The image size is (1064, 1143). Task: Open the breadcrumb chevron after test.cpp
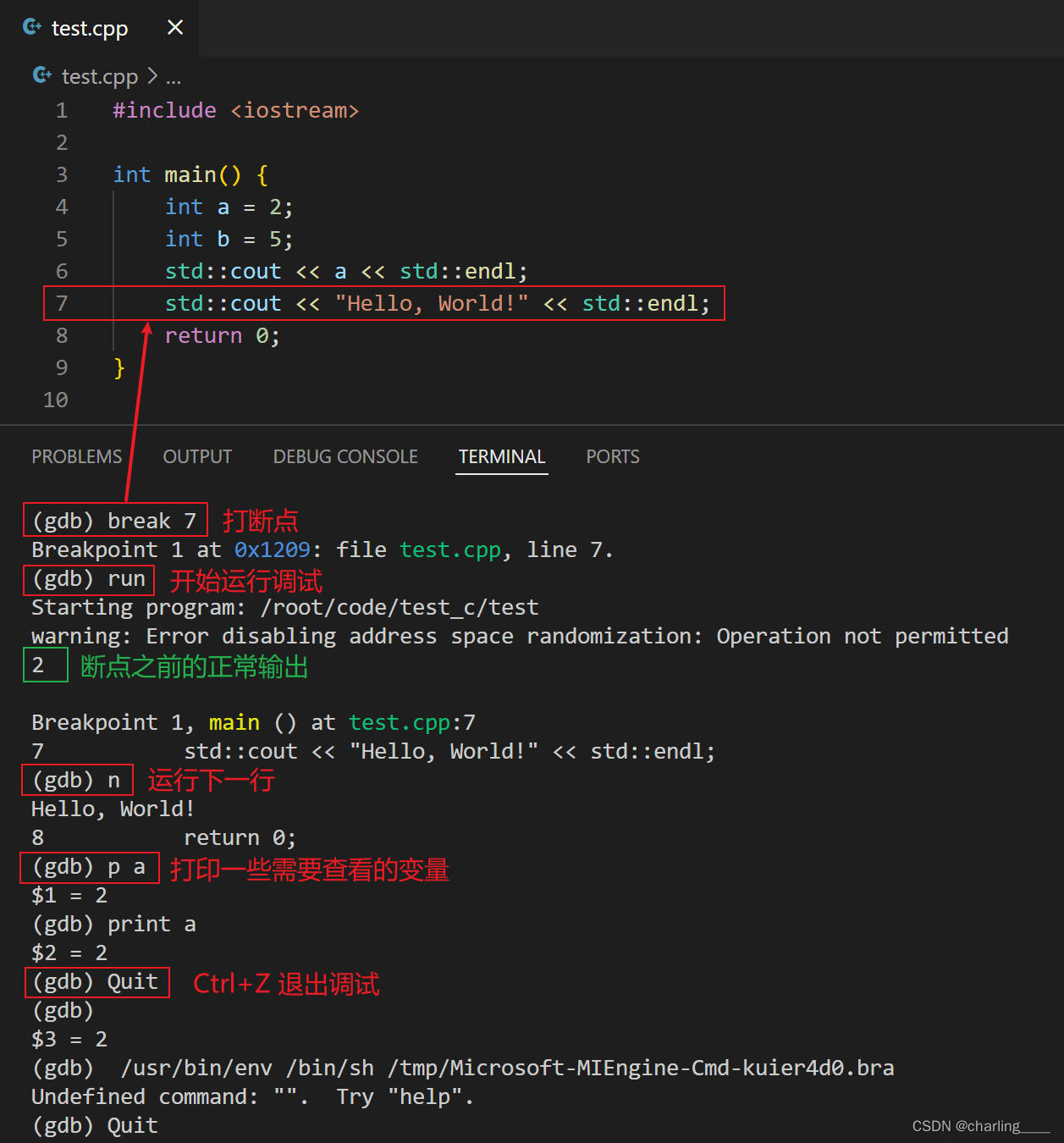(152, 76)
